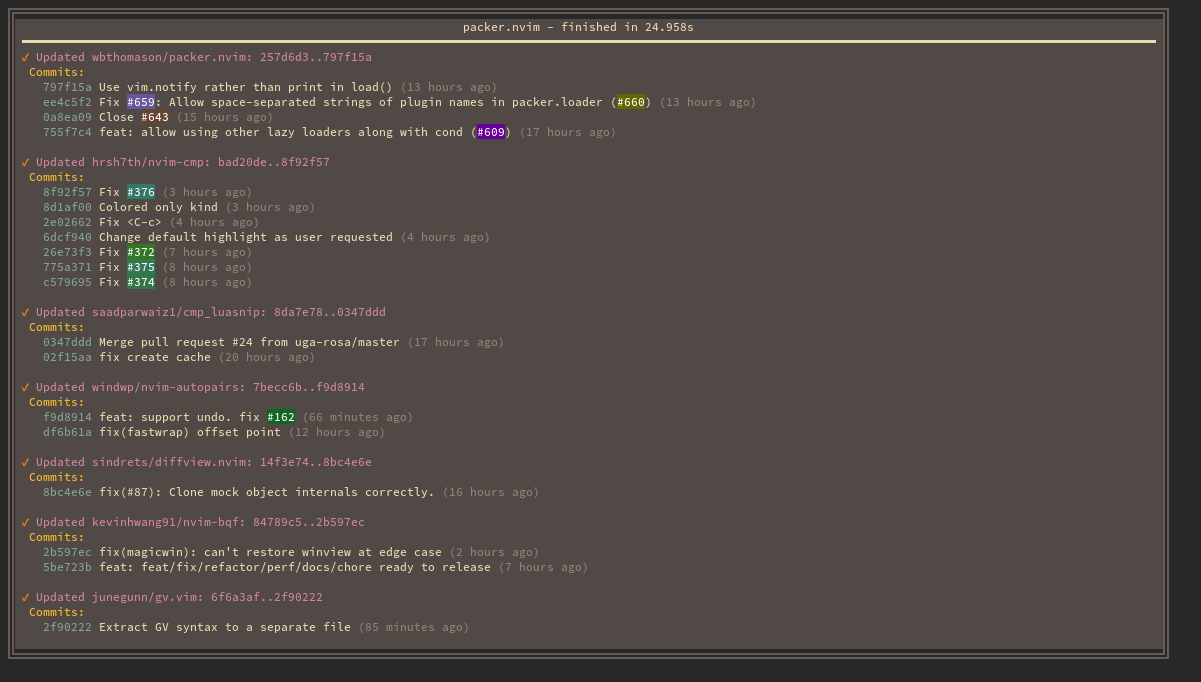The image size is (1201, 682).
Task: Click the checkmark beside sindrets/diffview.nvim
Action: click(x=25, y=462)
